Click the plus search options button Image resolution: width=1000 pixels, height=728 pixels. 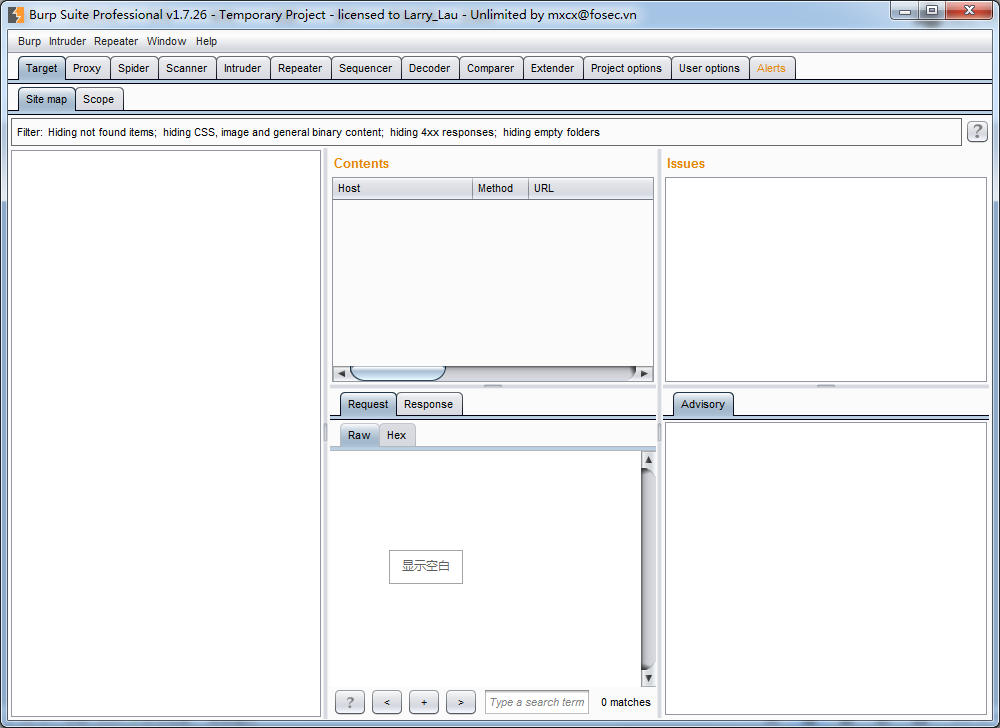click(423, 702)
